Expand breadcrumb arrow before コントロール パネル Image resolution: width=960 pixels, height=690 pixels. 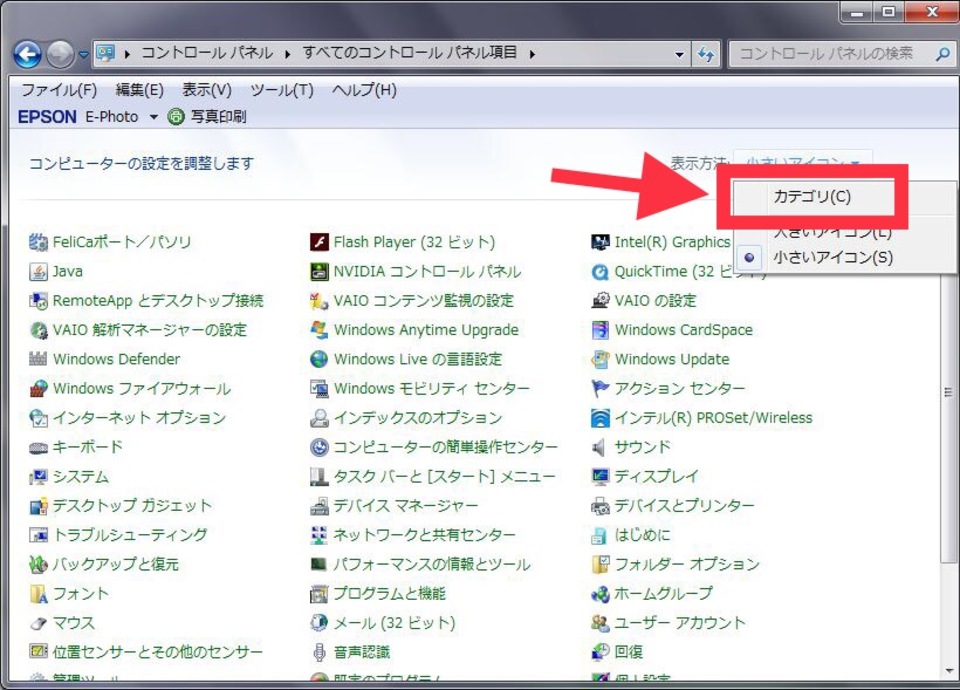click(x=127, y=54)
